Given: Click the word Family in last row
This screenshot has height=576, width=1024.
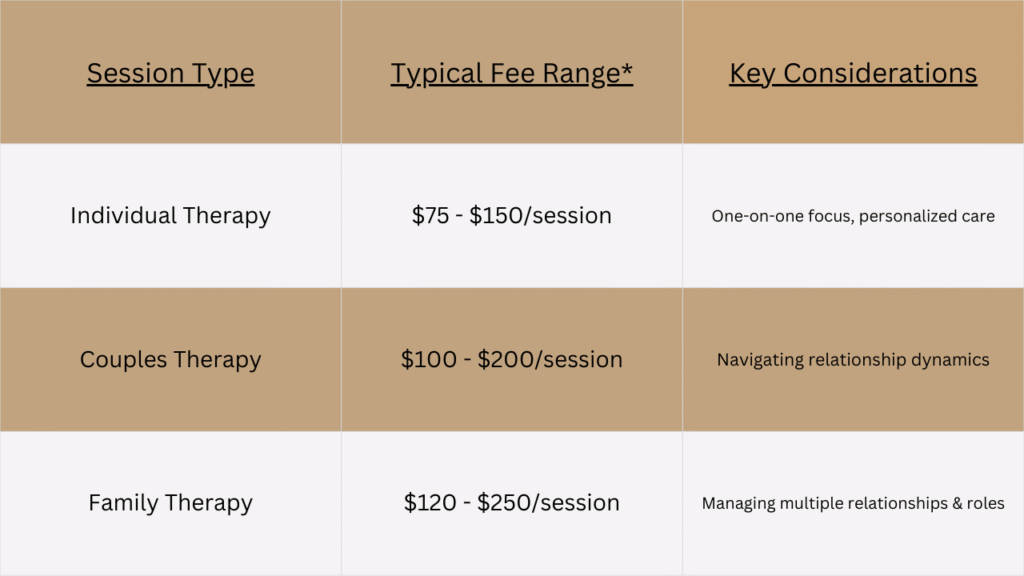Looking at the screenshot, I should pos(123,503).
